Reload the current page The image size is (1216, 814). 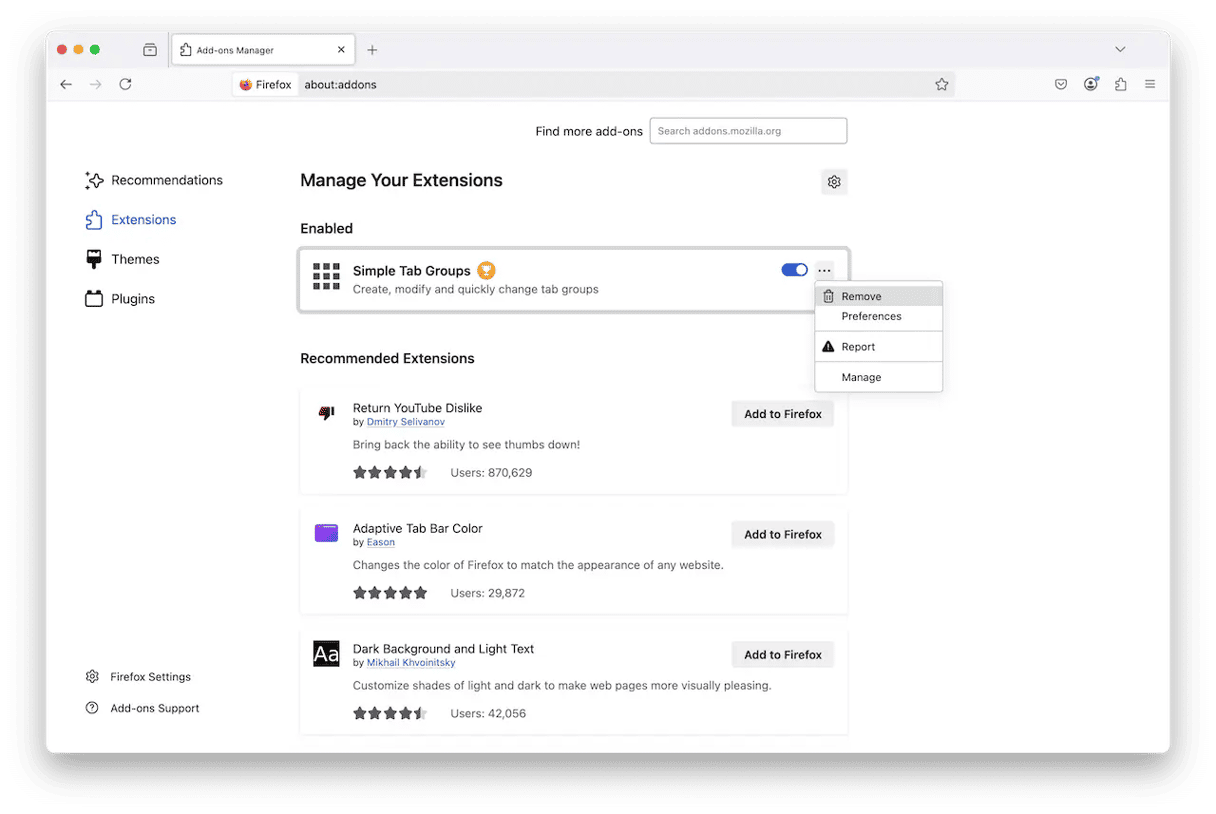tap(125, 85)
